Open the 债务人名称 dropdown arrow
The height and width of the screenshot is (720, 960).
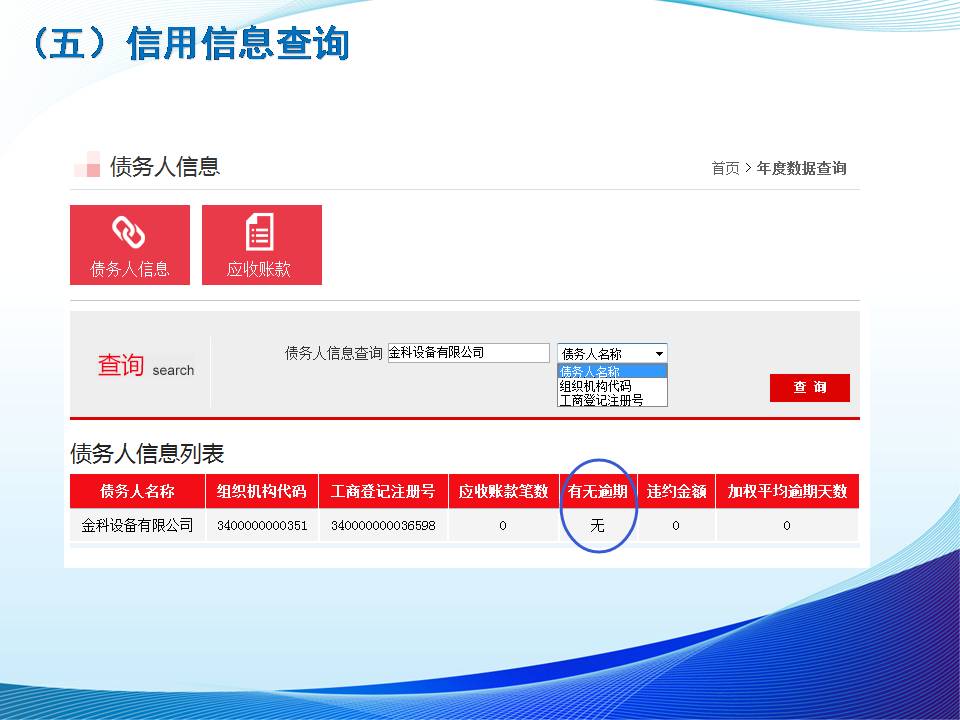click(x=659, y=354)
